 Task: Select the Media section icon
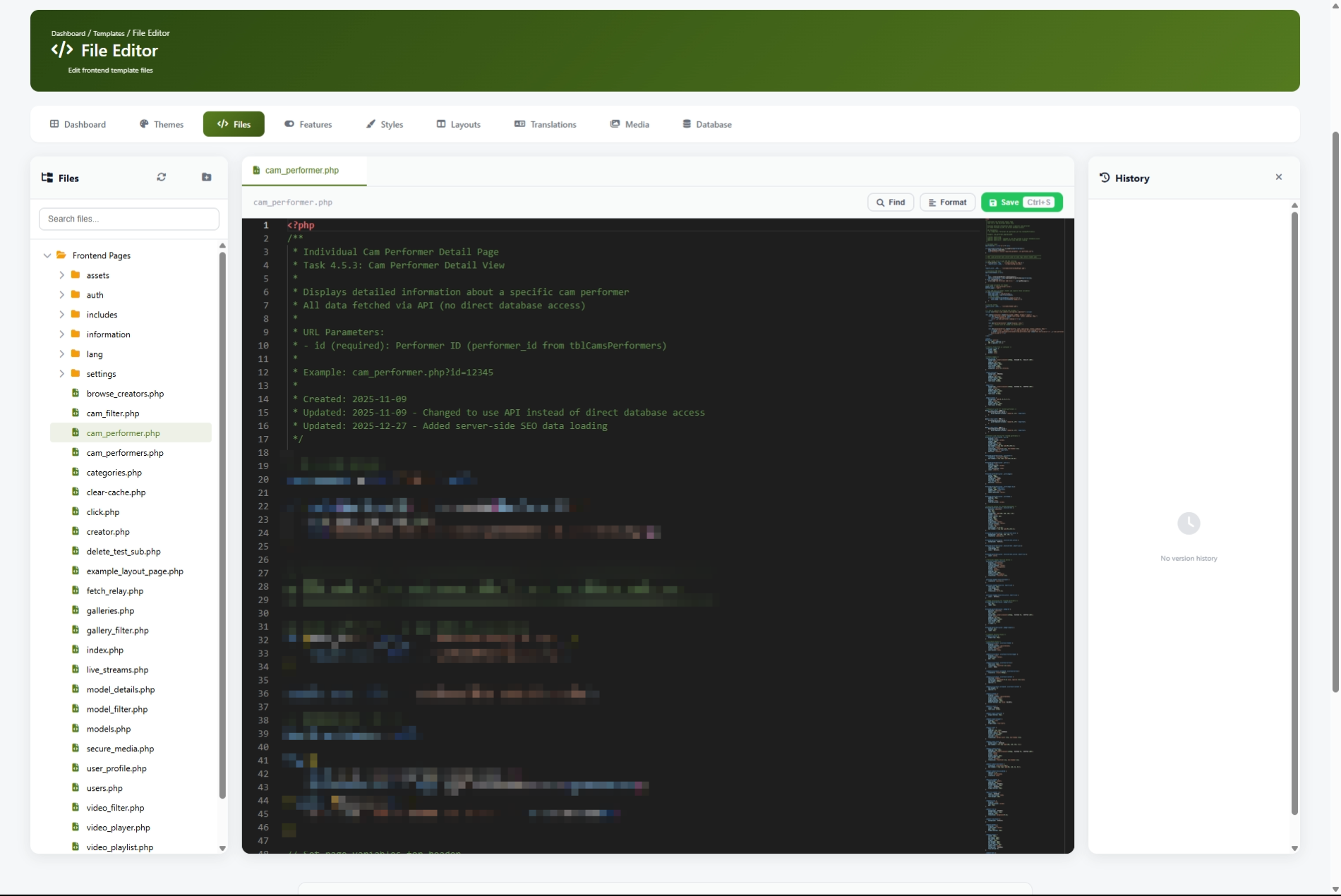614,123
